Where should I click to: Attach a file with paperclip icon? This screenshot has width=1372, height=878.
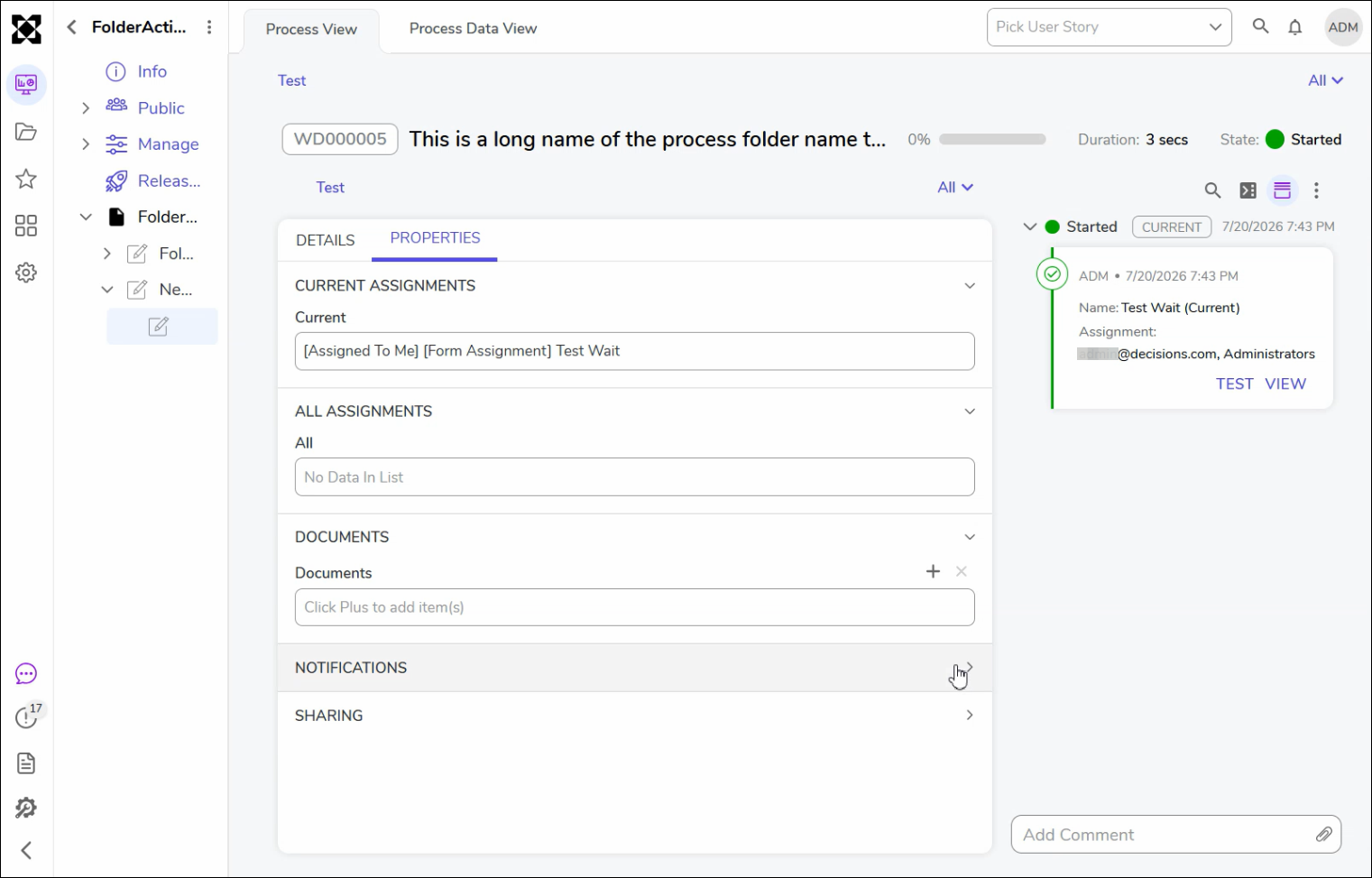click(1323, 835)
